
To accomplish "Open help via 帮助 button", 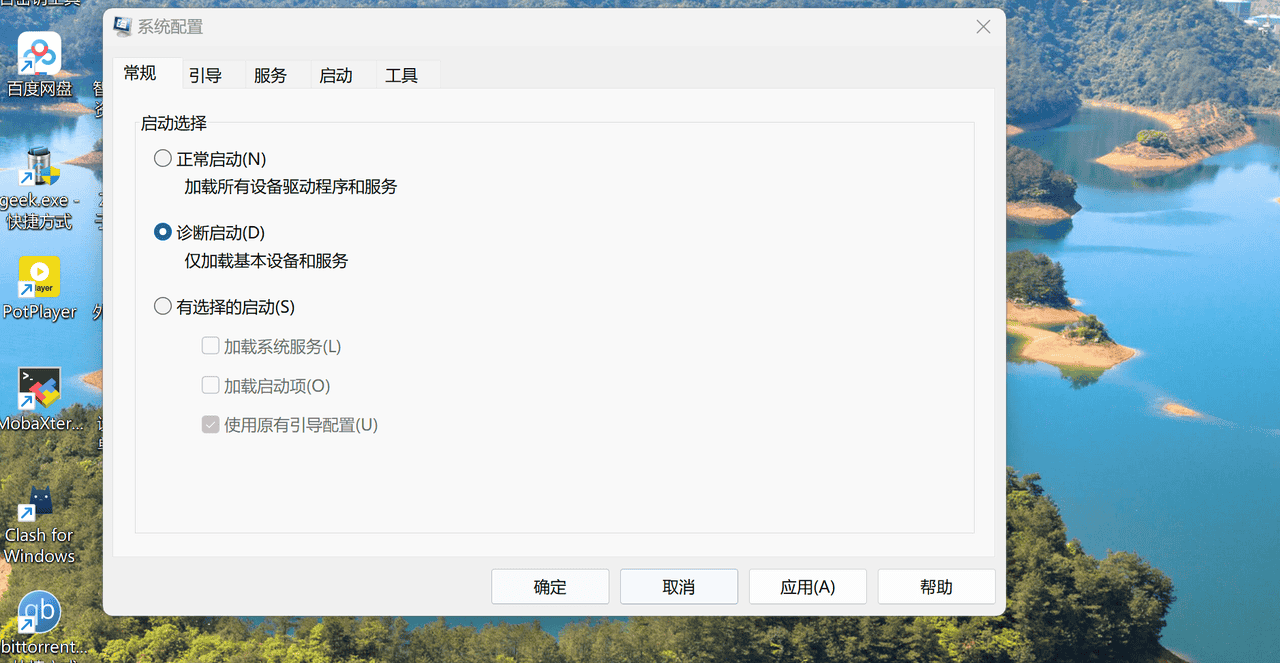I will click(937, 587).
